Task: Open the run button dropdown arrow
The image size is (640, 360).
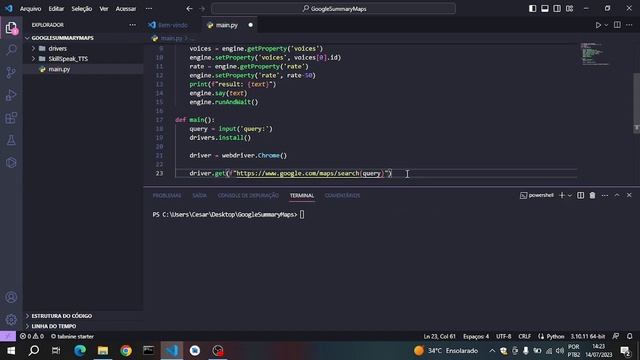Action: [606, 25]
